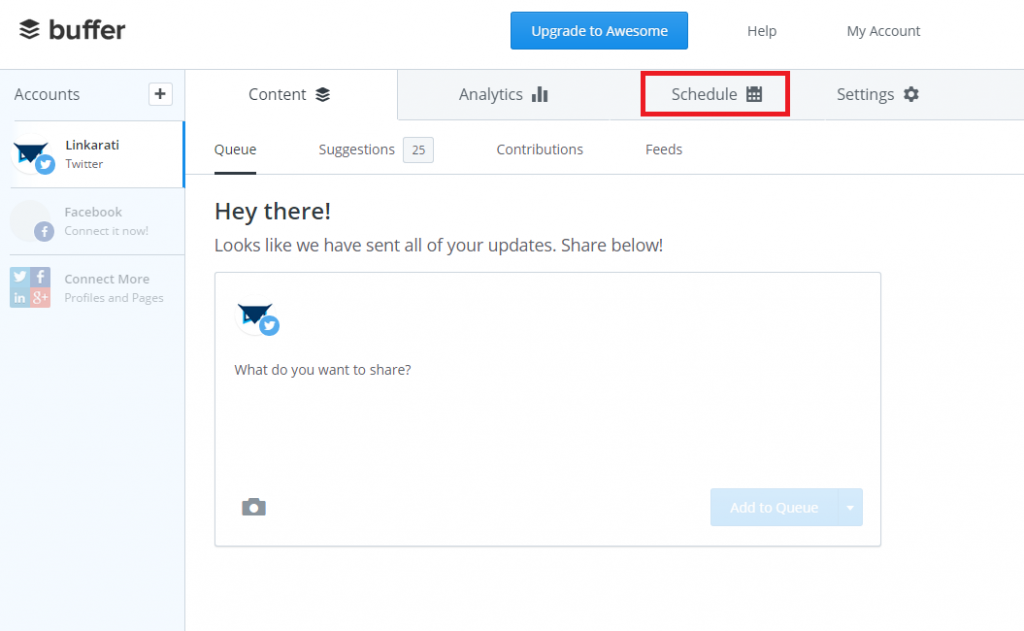Viewport: 1024px width, 631px height.
Task: Open the Suggestions count badge showing 25
Action: point(418,150)
